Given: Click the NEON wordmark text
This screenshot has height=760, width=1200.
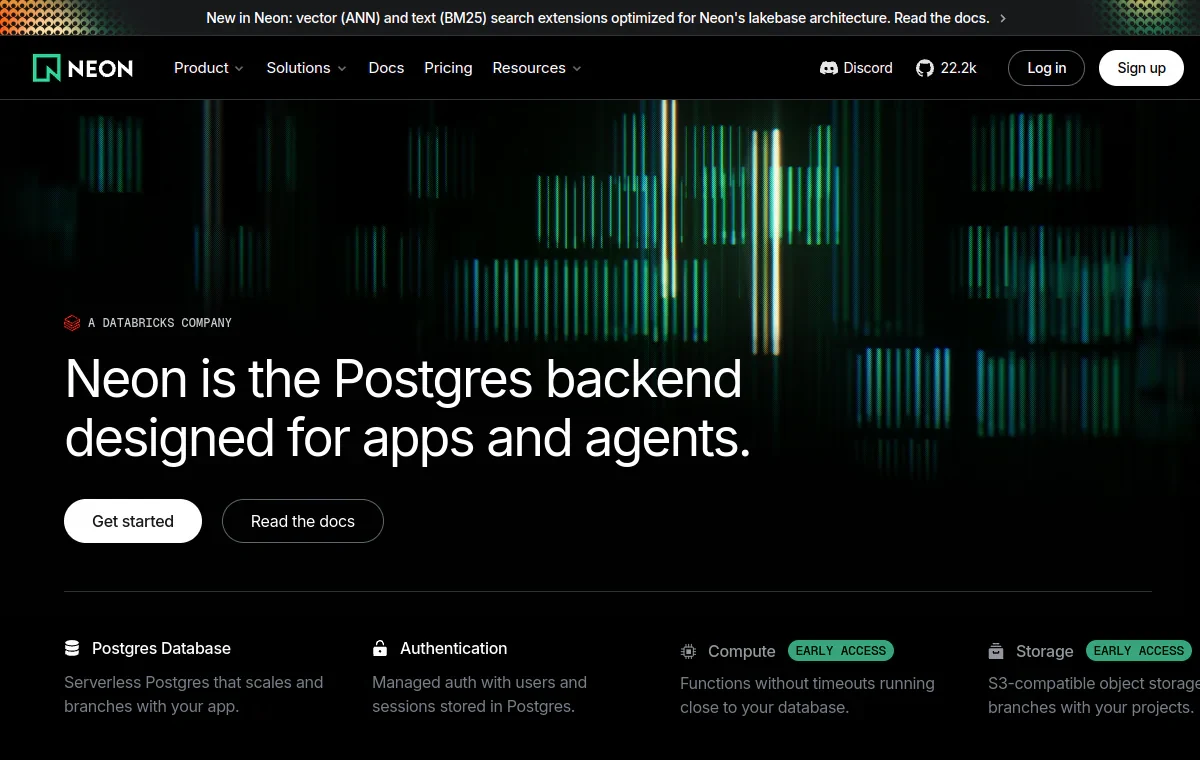Looking at the screenshot, I should point(100,68).
